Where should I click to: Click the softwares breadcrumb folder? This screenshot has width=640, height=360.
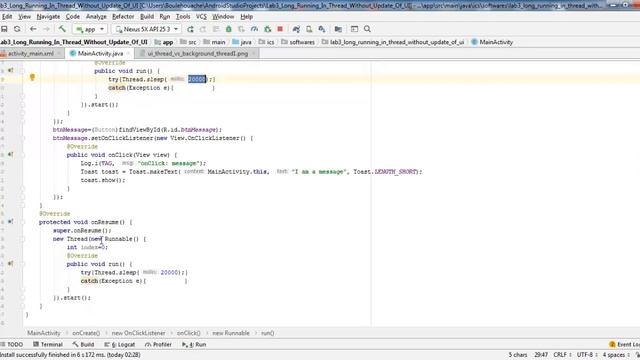coord(298,42)
